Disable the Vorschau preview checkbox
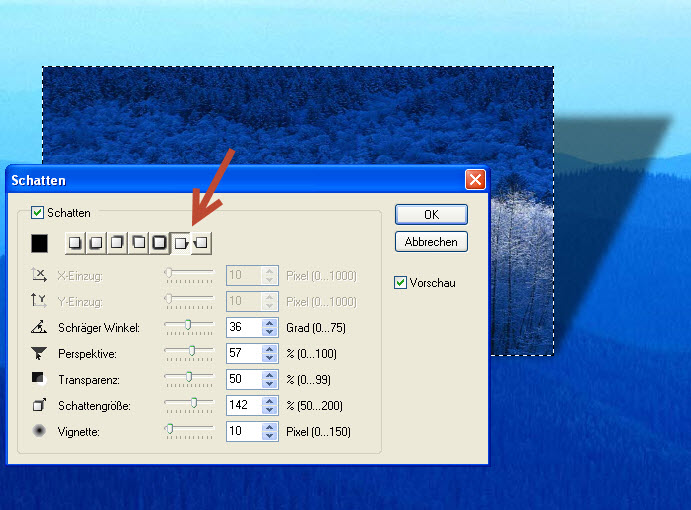The height and width of the screenshot is (510, 691). (x=400, y=283)
